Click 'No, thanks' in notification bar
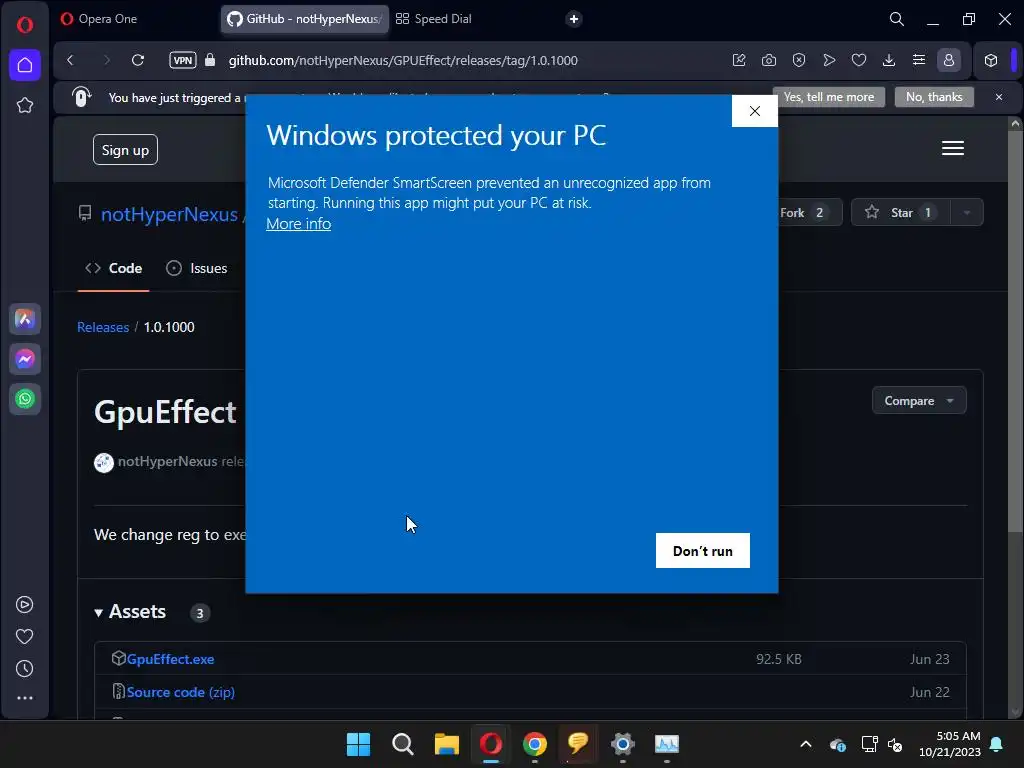Image resolution: width=1024 pixels, height=768 pixels. coord(934,97)
